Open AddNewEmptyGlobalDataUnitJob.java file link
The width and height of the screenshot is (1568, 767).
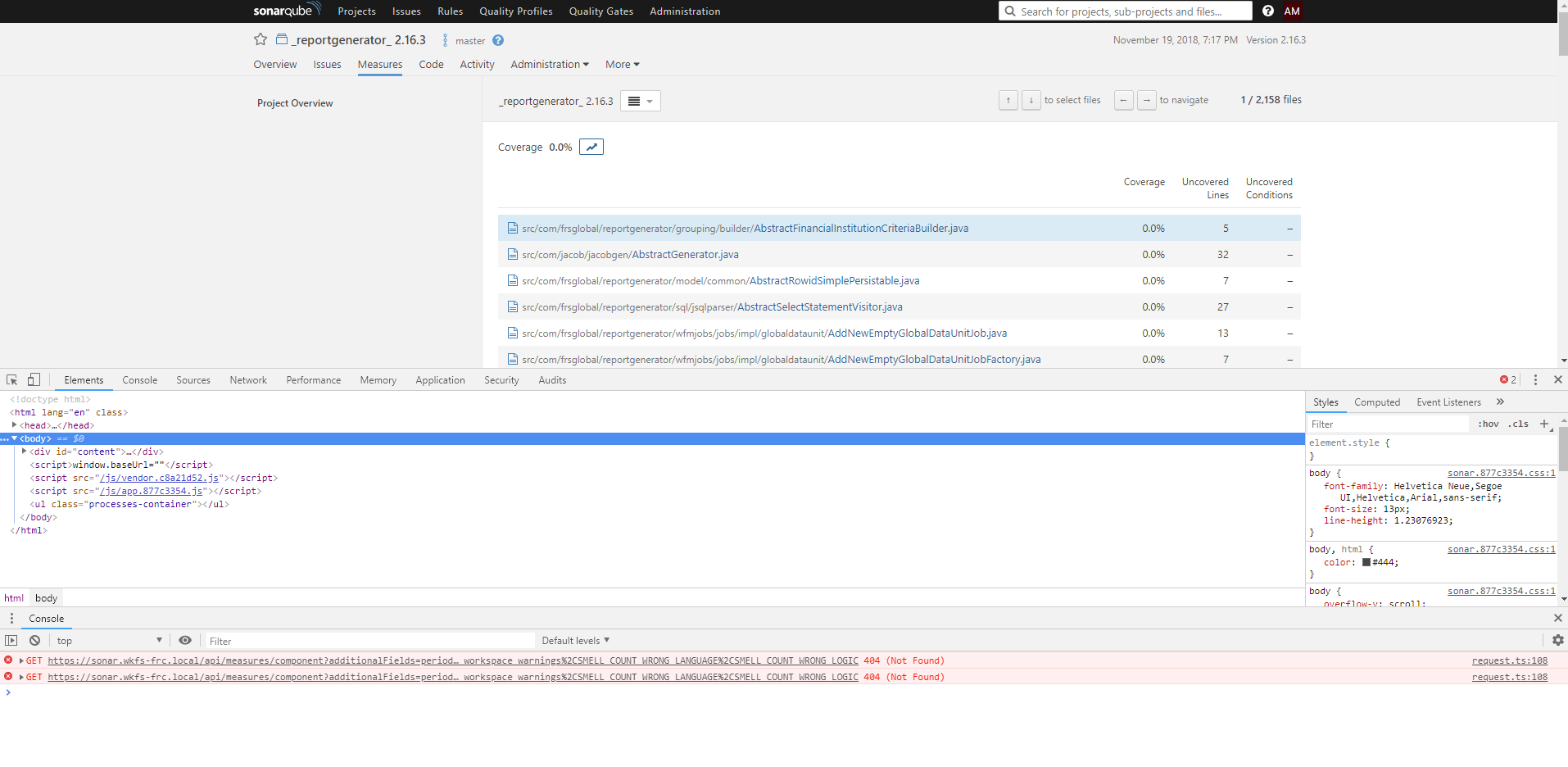click(918, 333)
